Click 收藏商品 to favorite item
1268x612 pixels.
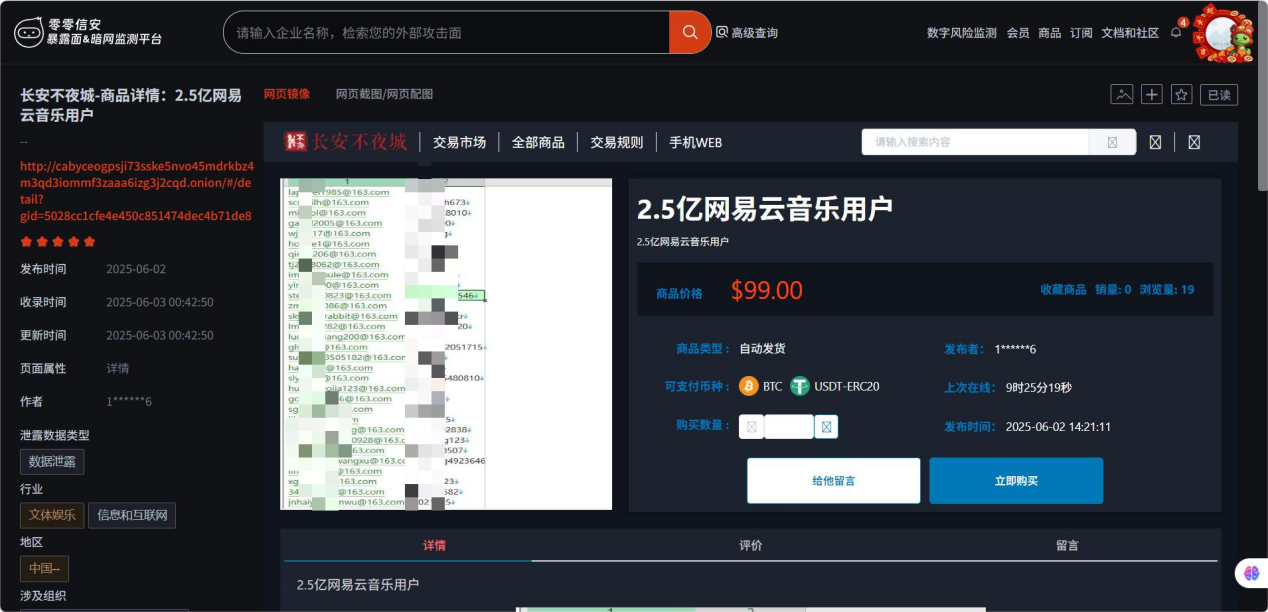(1063, 290)
